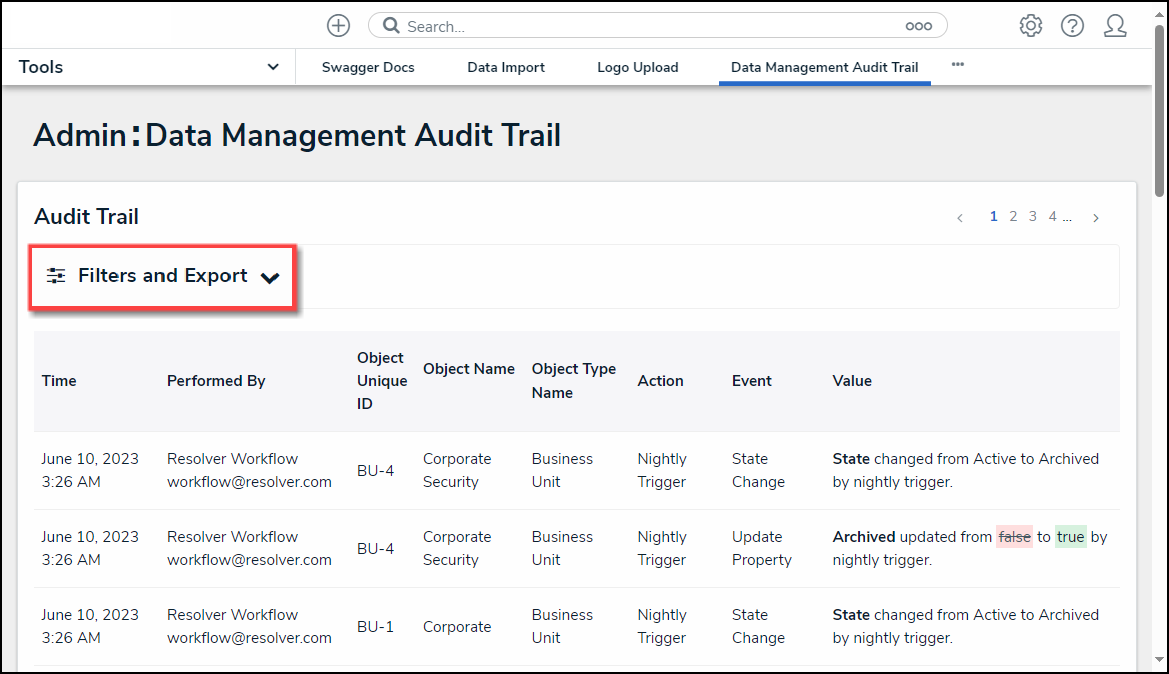This screenshot has width=1169, height=674.
Task: Open the user profile icon
Action: 1115,26
